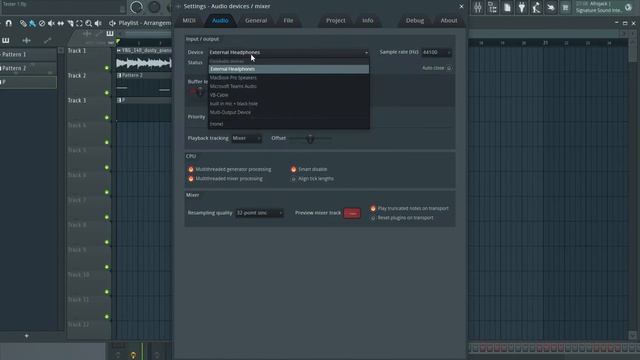Adjust the Buffer length slider
The height and width of the screenshot is (360, 640).
click(x=199, y=92)
